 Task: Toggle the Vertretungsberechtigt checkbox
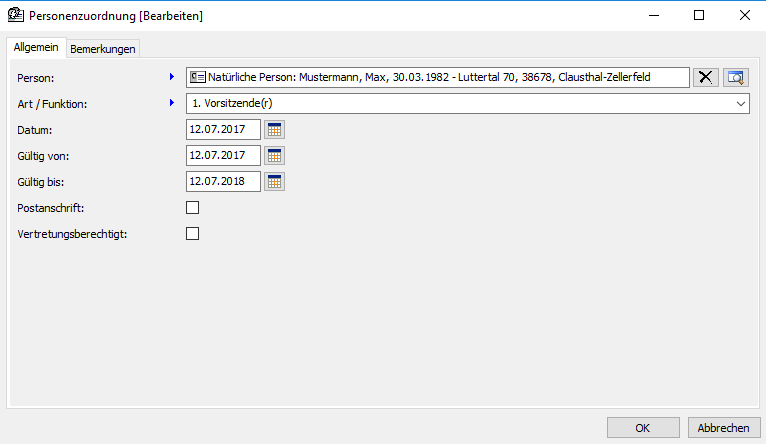coord(193,233)
